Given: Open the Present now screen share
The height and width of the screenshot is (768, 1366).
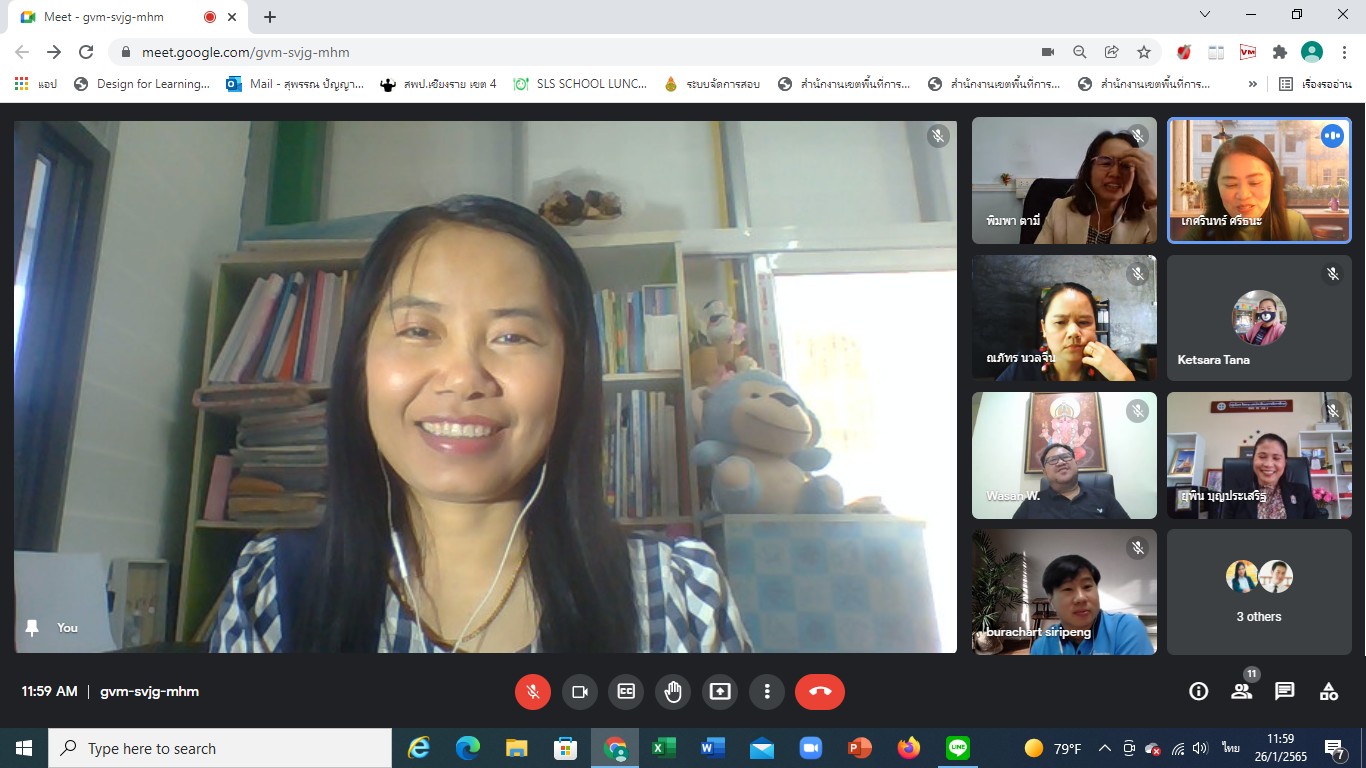Looking at the screenshot, I should click(x=720, y=691).
